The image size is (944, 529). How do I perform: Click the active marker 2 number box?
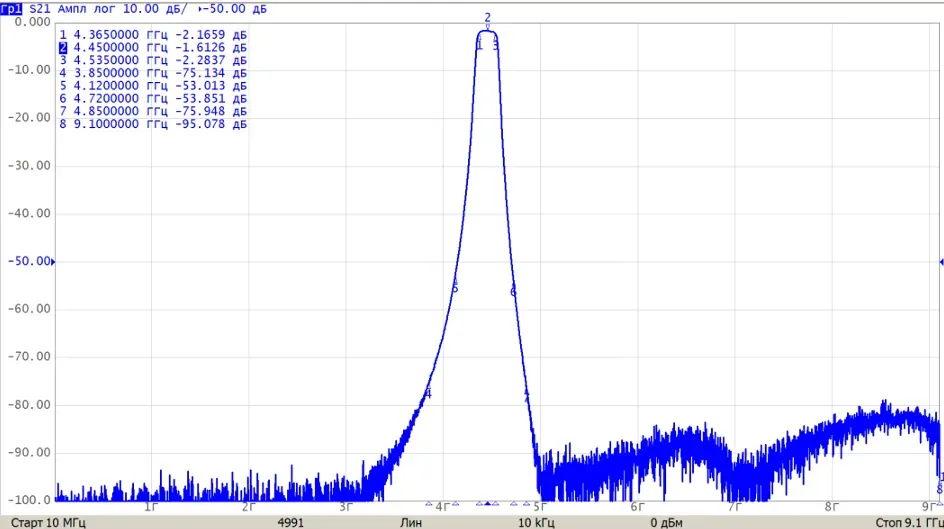coord(63,48)
